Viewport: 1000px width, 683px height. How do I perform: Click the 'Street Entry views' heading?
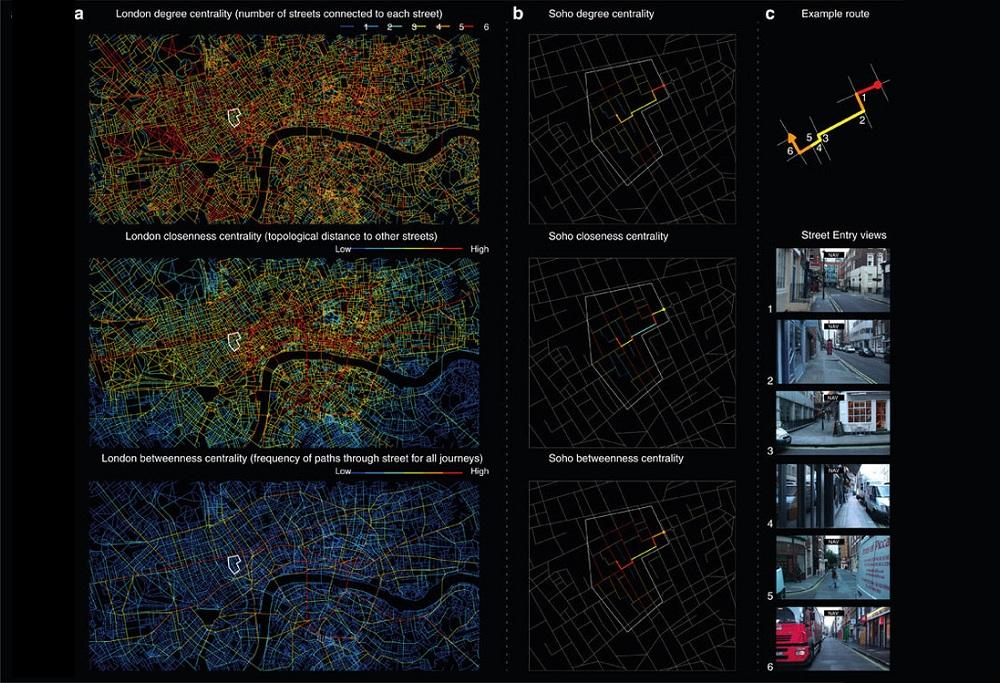point(843,235)
